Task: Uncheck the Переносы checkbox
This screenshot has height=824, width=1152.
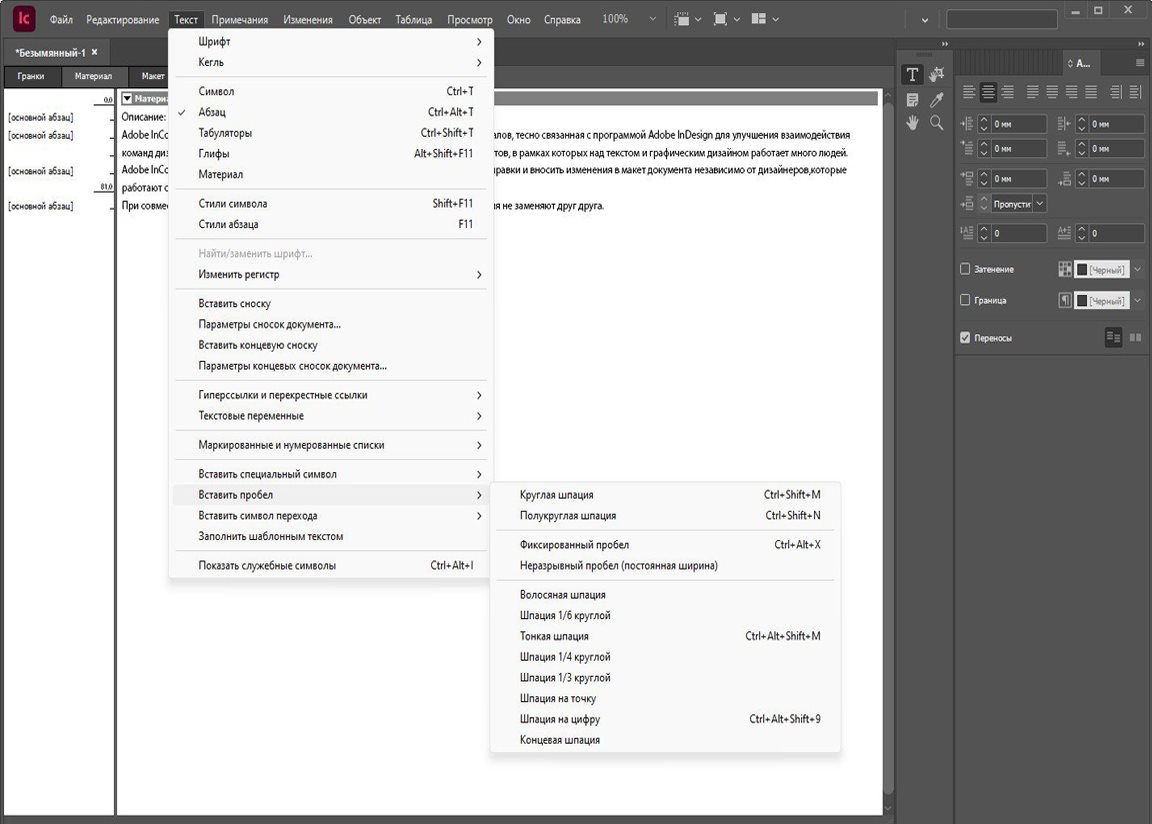Action: tap(965, 338)
